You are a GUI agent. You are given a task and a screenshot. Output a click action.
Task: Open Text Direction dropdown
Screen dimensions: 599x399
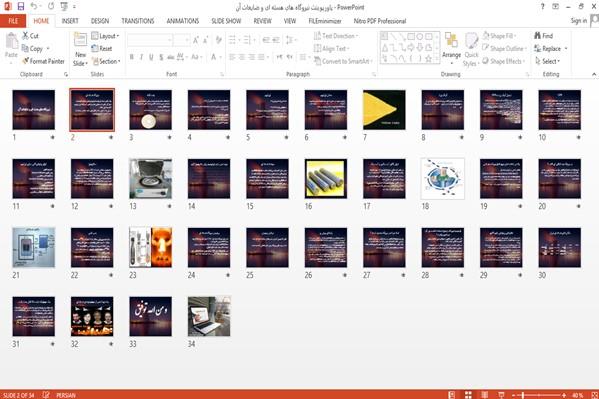click(336, 36)
